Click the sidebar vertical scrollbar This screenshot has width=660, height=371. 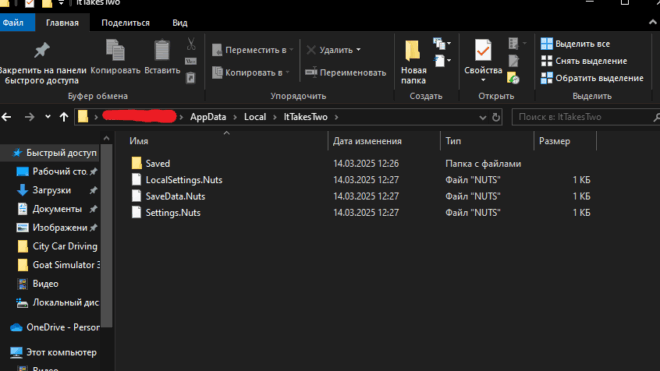tap(106, 236)
